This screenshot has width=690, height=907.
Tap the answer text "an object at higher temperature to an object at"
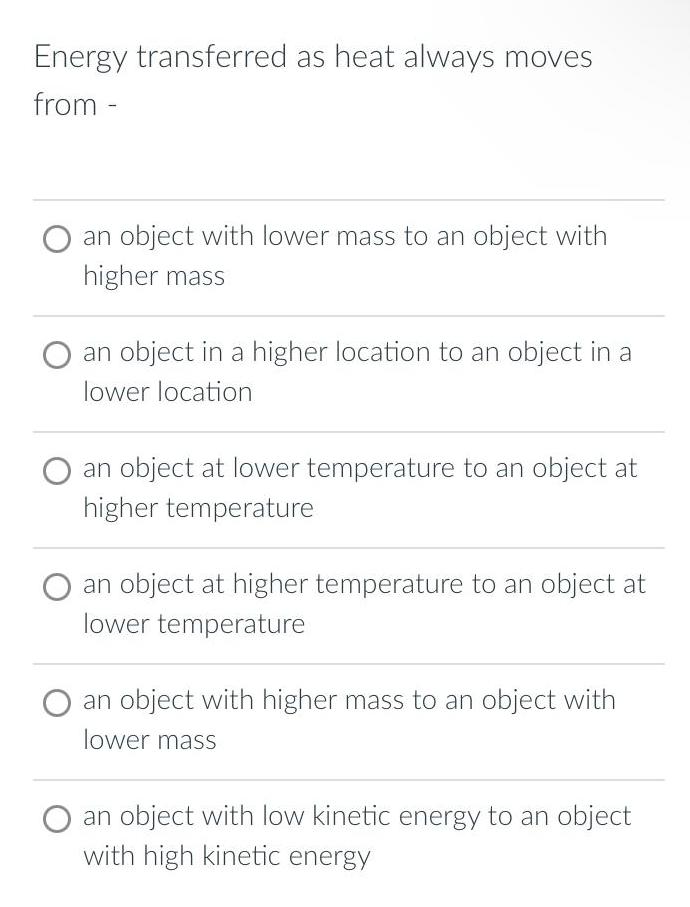click(x=364, y=584)
